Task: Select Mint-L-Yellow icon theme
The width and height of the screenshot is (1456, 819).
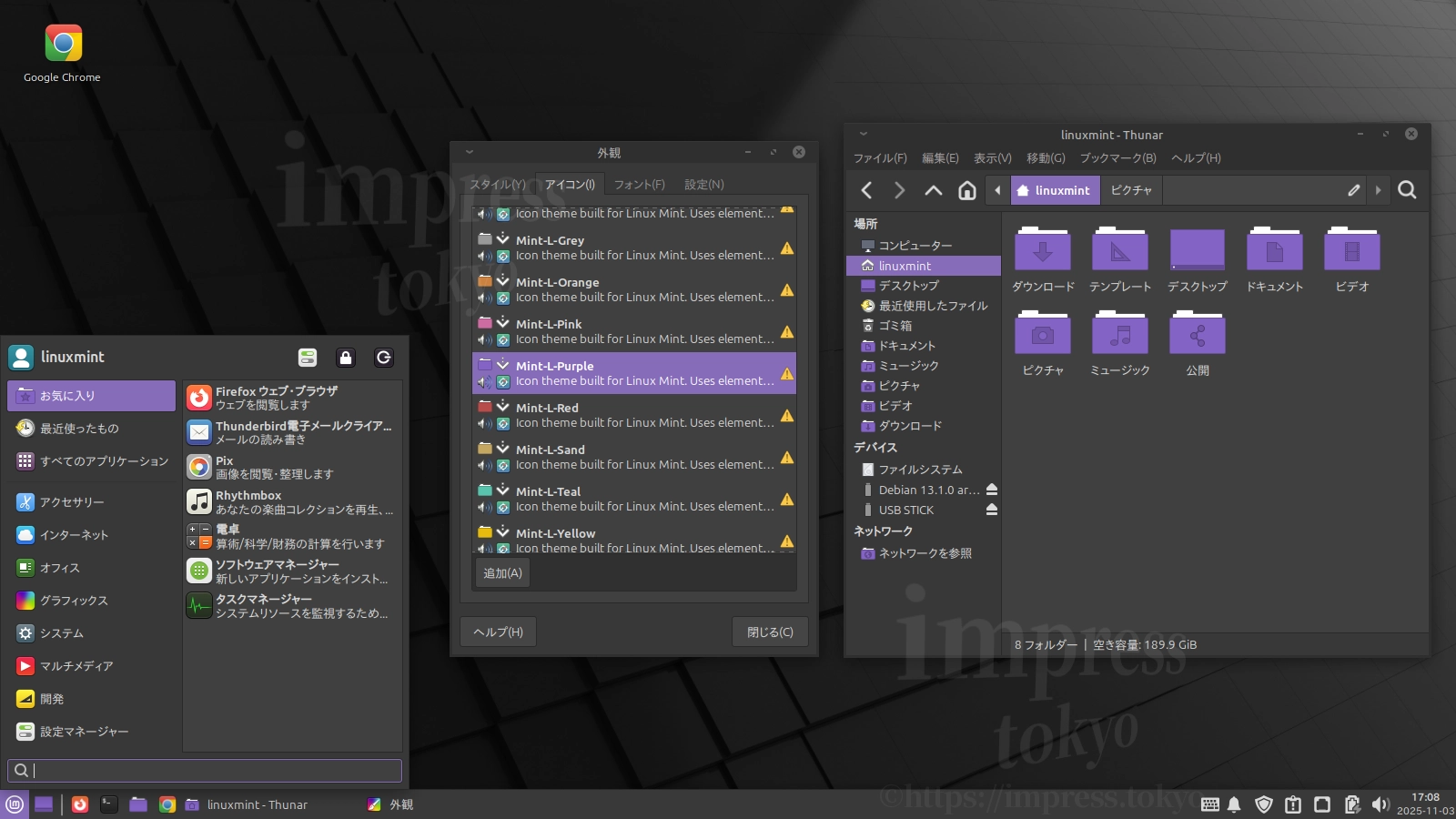Action: point(634,539)
